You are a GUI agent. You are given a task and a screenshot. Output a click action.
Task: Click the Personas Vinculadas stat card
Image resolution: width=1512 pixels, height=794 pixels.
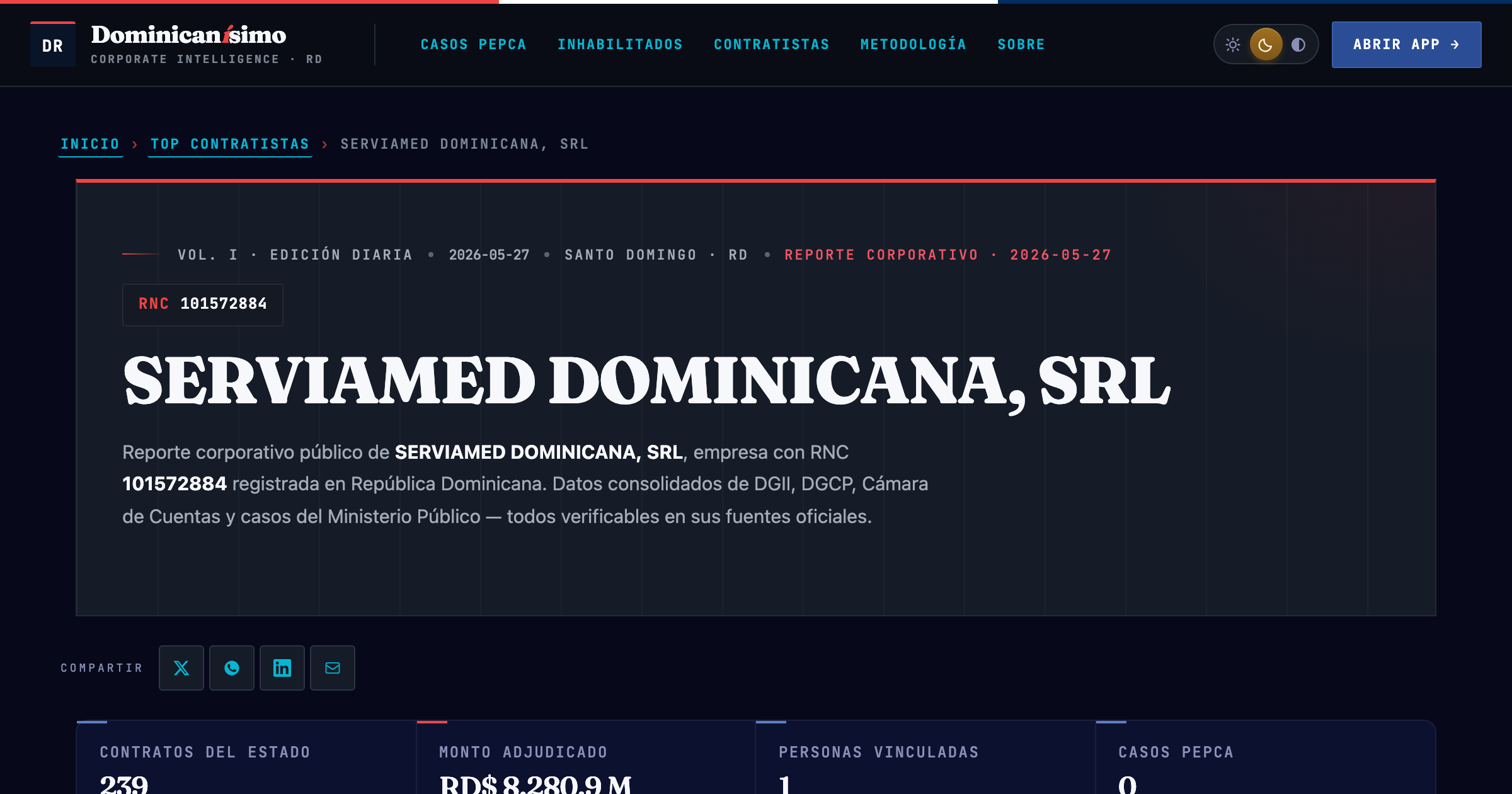tap(925, 758)
